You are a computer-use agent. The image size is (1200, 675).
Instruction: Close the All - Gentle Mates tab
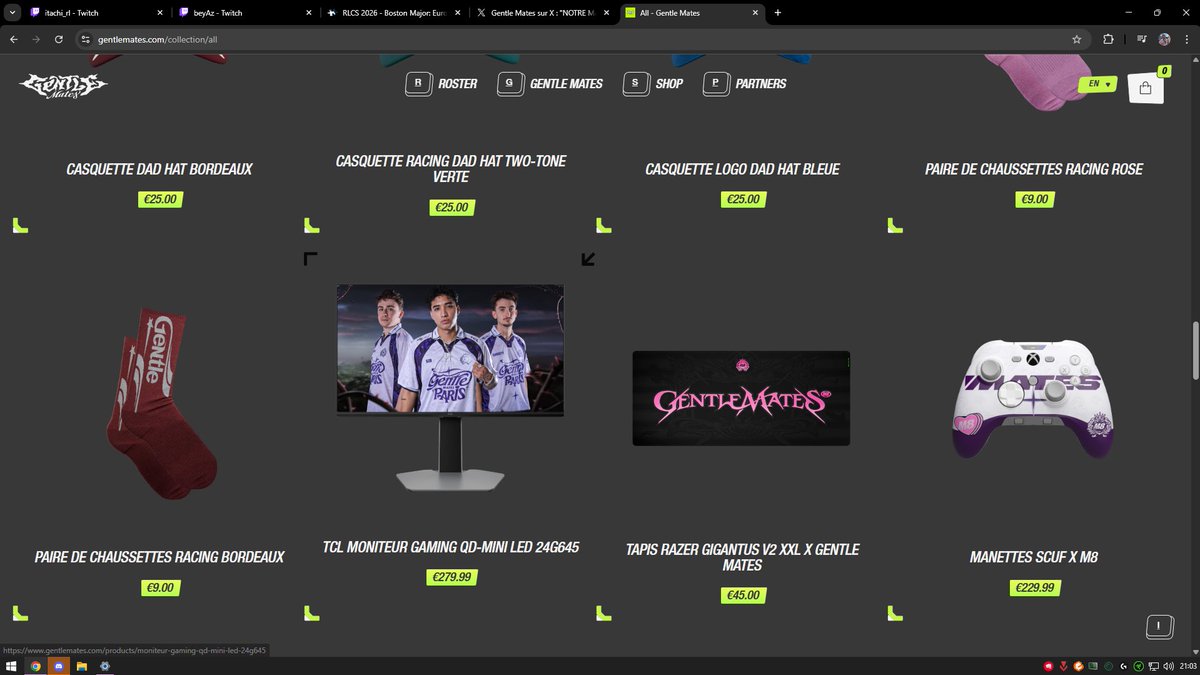point(753,13)
